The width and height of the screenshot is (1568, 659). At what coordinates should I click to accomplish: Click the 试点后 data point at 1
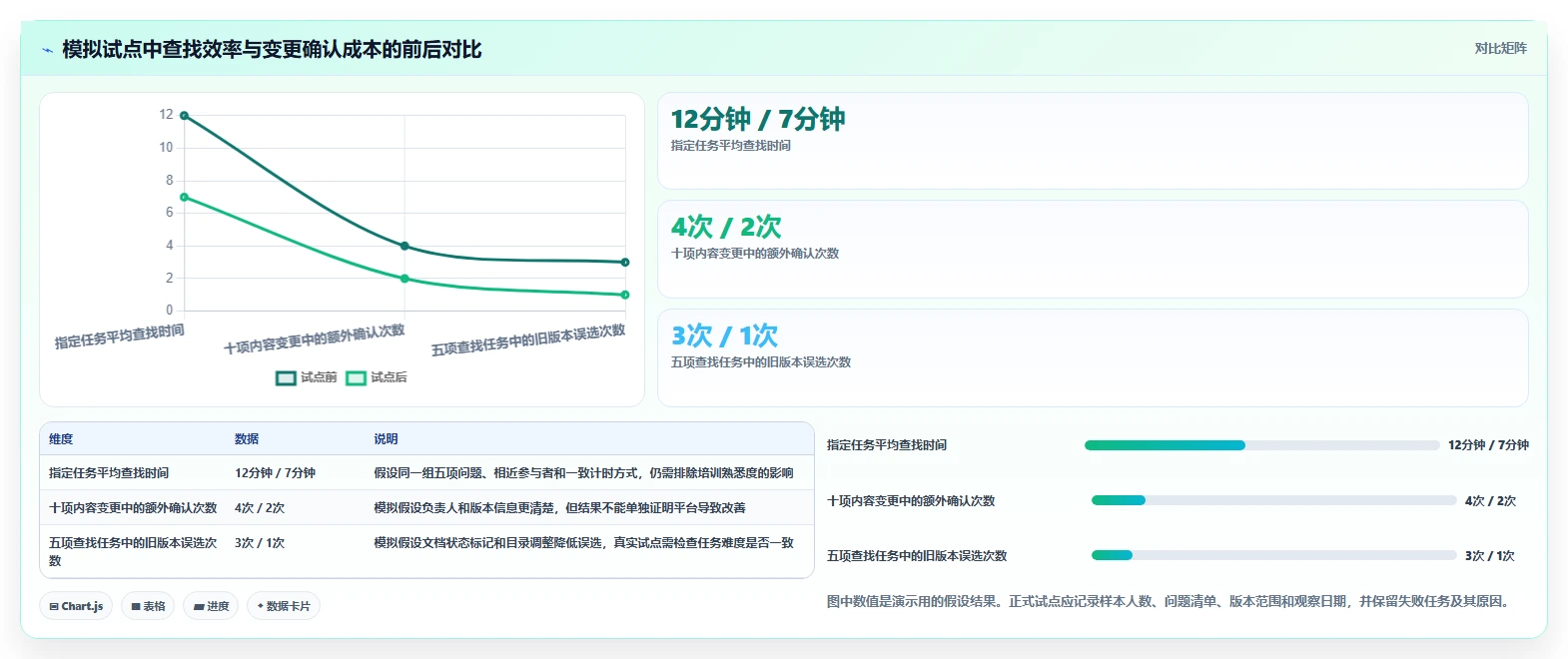click(625, 295)
